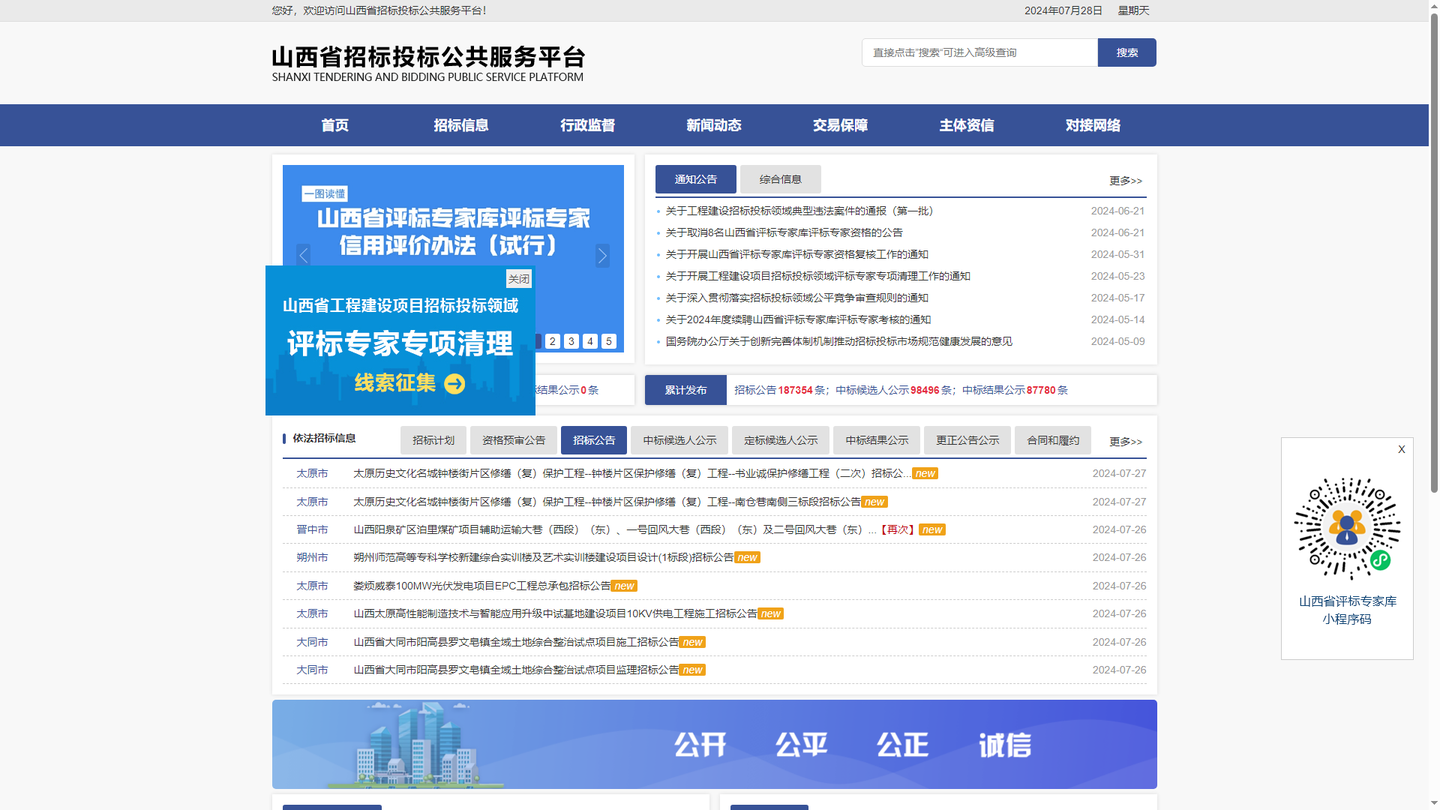Switch to the 通知公告 tab
This screenshot has height=810, width=1440.
696,179
